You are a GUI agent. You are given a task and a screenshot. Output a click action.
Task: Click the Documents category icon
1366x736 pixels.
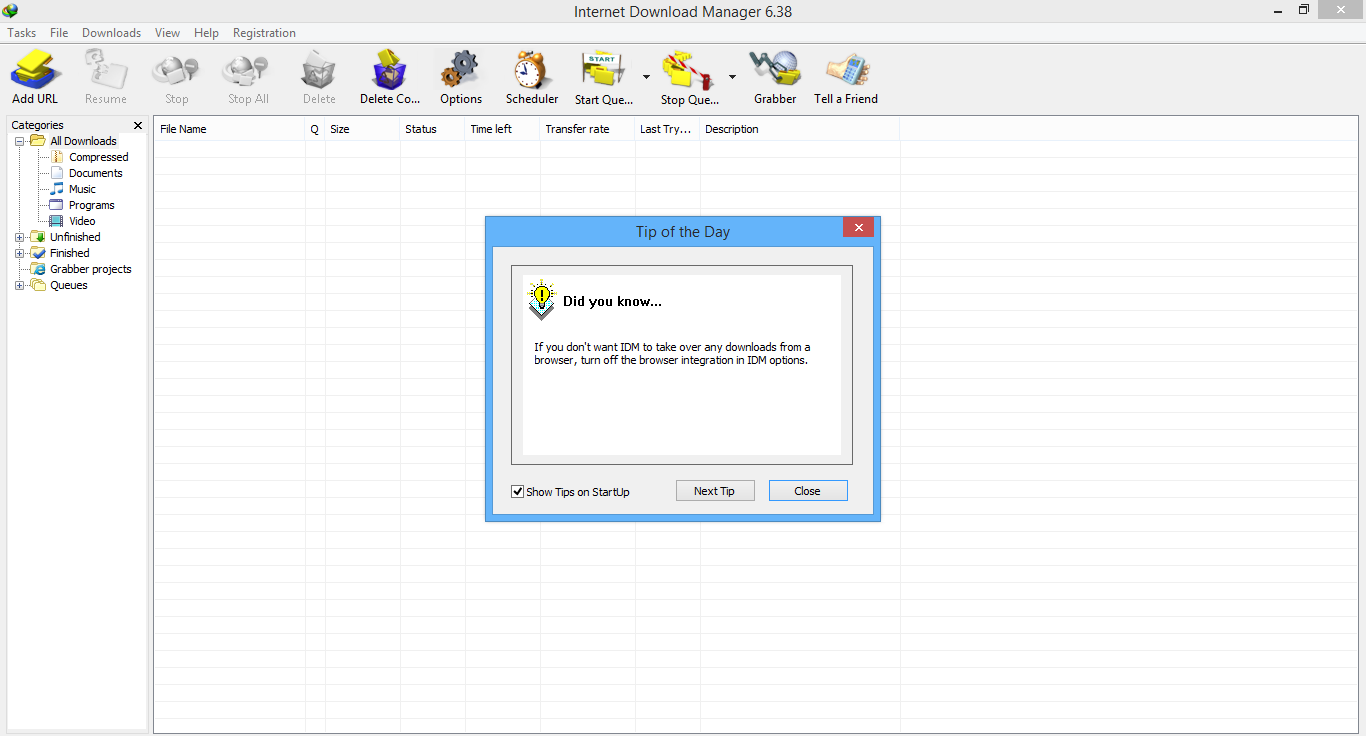point(57,173)
